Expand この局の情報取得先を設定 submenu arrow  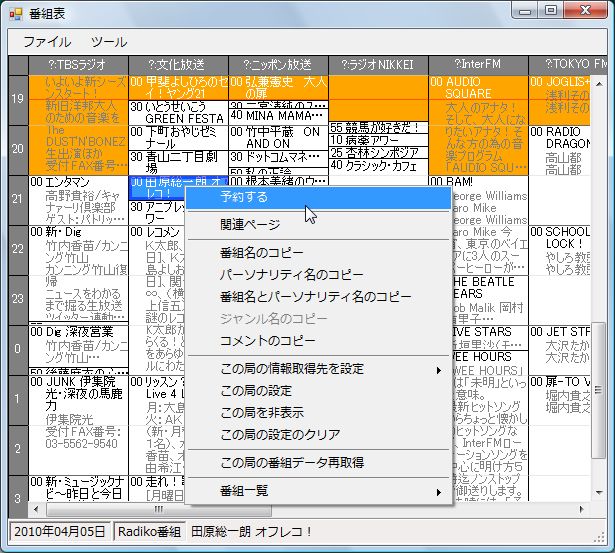439,370
